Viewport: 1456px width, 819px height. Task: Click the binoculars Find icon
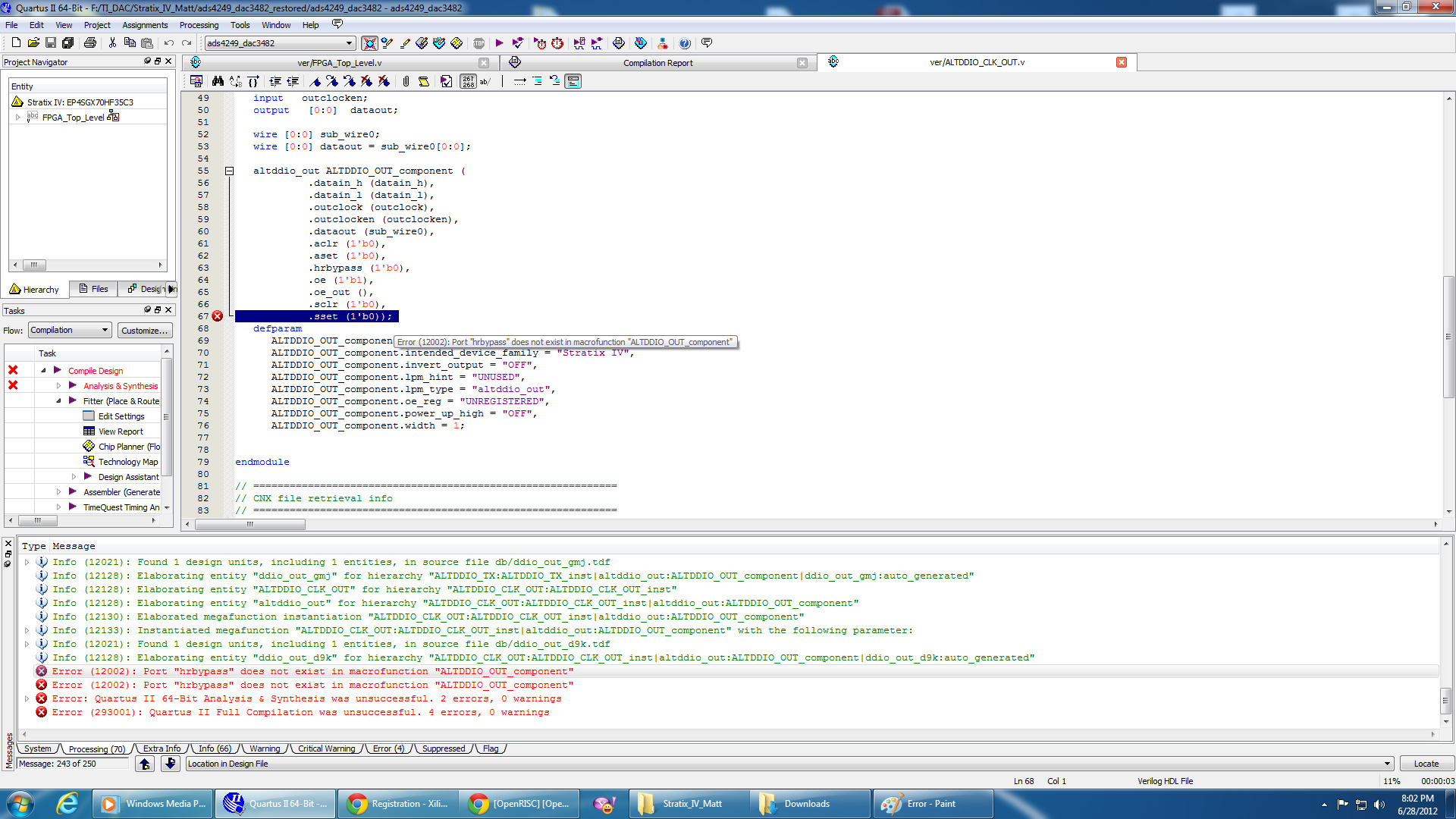218,81
